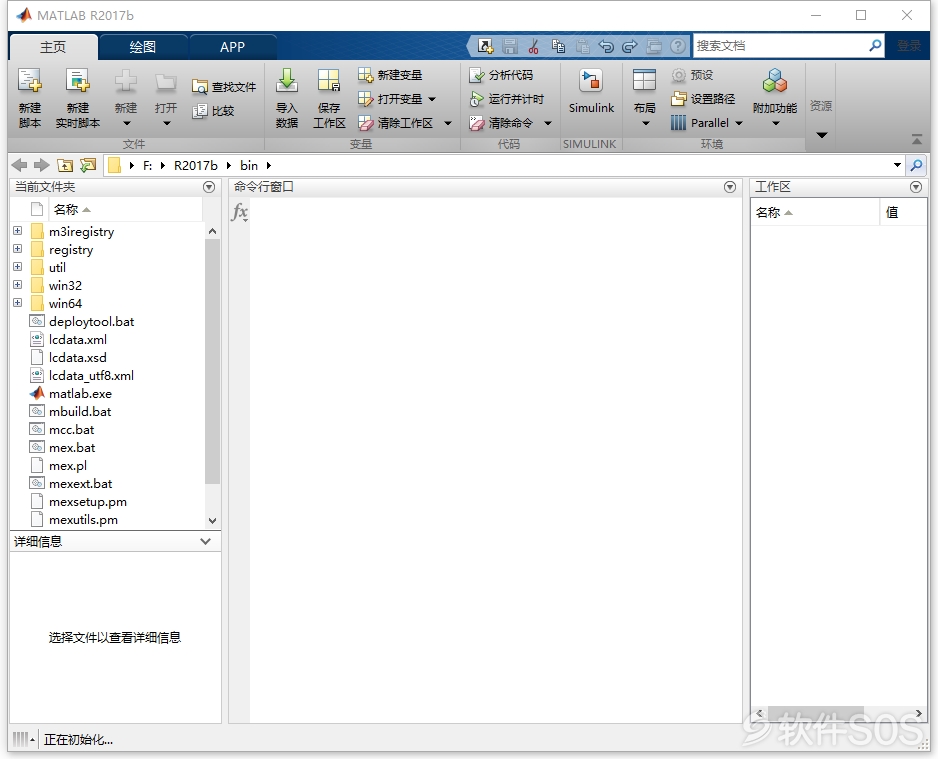Switch to the Plots (绘图) tab
938x759 pixels.
pos(143,47)
